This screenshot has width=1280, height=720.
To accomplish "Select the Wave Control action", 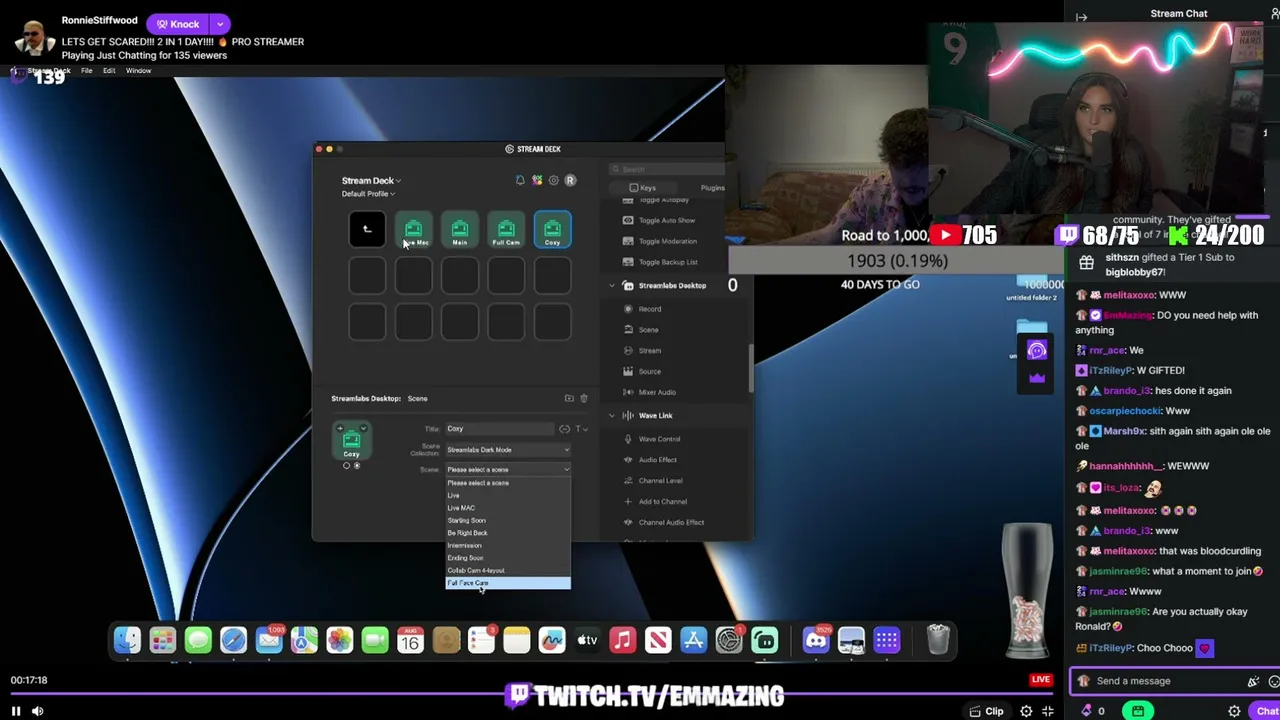I will [x=659, y=439].
